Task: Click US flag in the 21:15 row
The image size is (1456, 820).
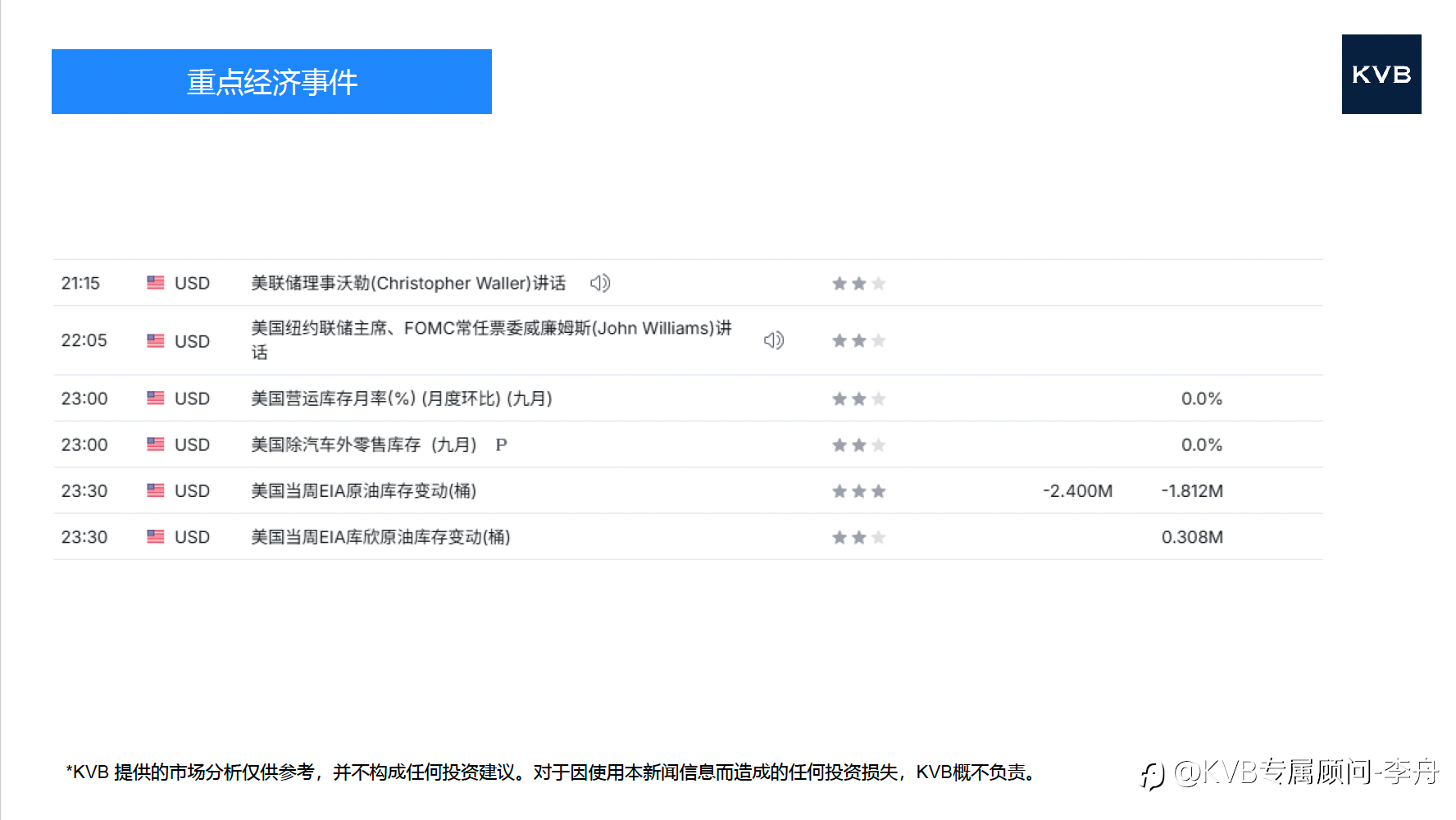Action: (x=156, y=283)
